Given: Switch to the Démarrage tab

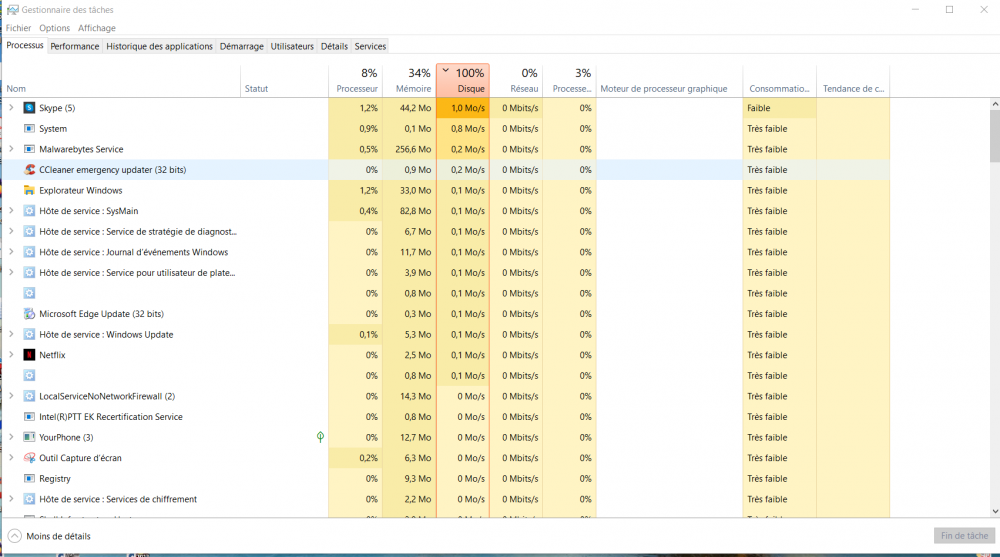Looking at the screenshot, I should coord(242,46).
